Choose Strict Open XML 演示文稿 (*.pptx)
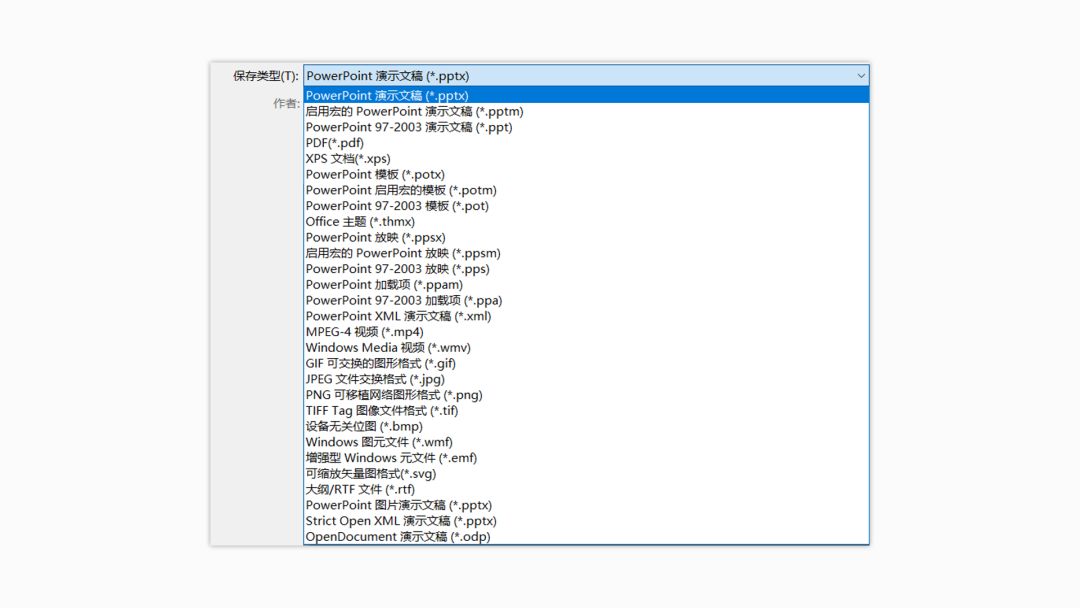 (x=586, y=522)
